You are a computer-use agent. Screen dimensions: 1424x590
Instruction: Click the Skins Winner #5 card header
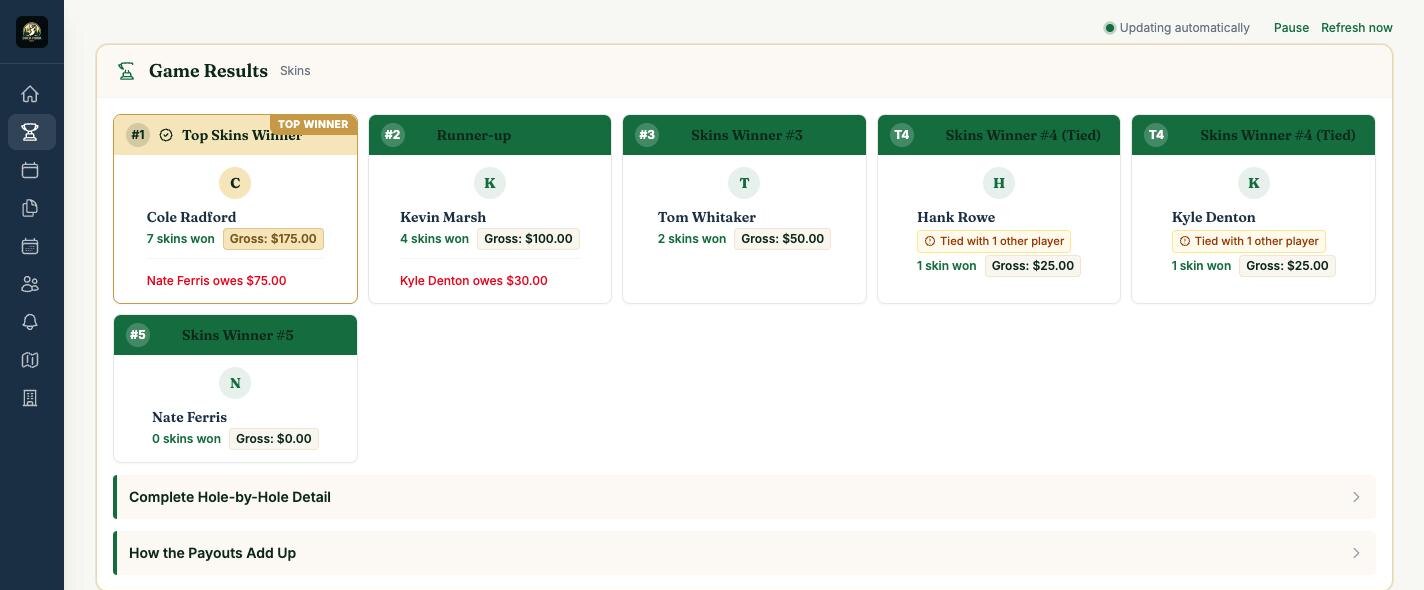[235, 335]
